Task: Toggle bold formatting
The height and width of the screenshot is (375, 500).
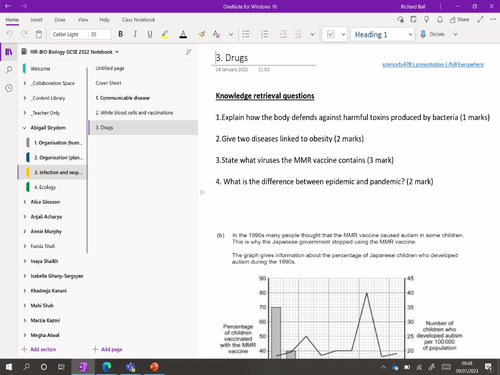Action: (121, 34)
